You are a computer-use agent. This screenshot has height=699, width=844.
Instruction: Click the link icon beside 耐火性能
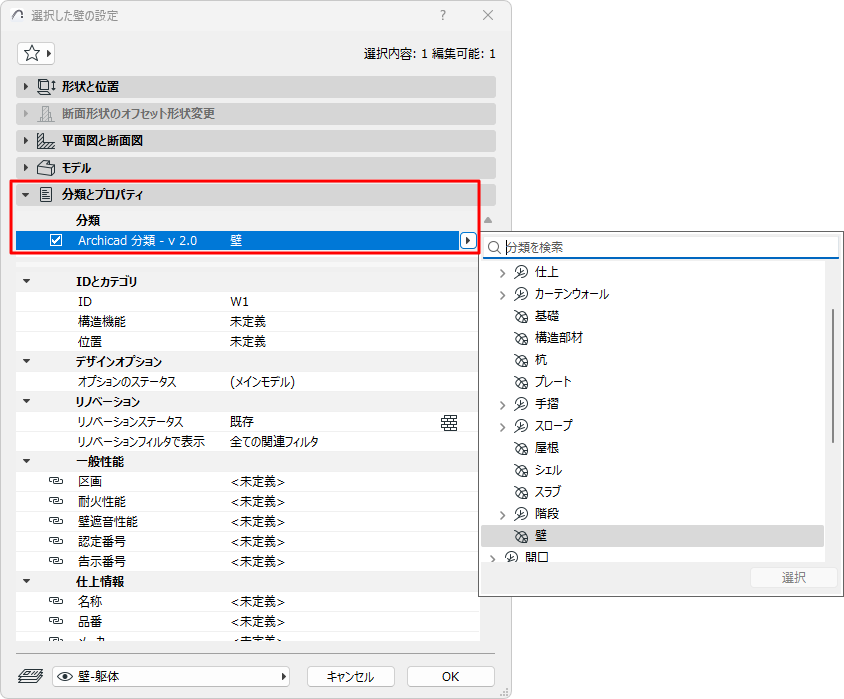[56, 501]
